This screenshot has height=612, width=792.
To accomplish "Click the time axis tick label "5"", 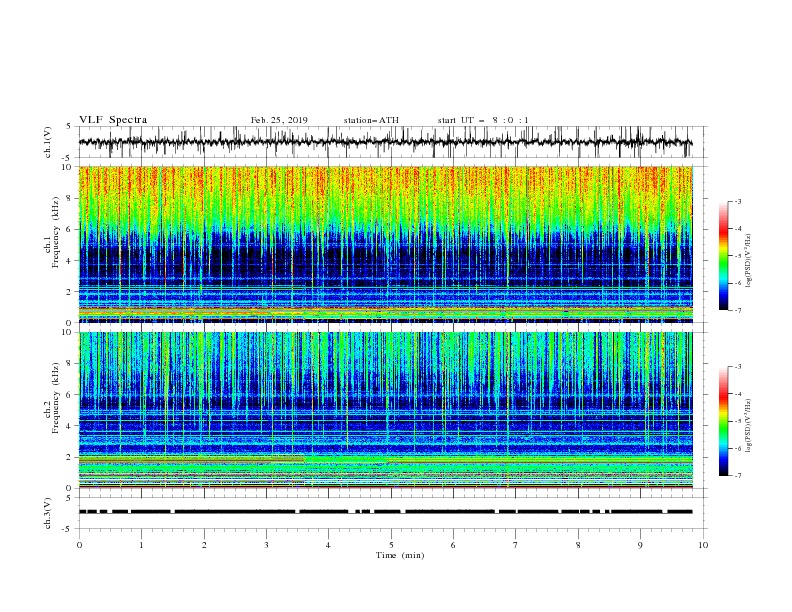I will coord(391,545).
